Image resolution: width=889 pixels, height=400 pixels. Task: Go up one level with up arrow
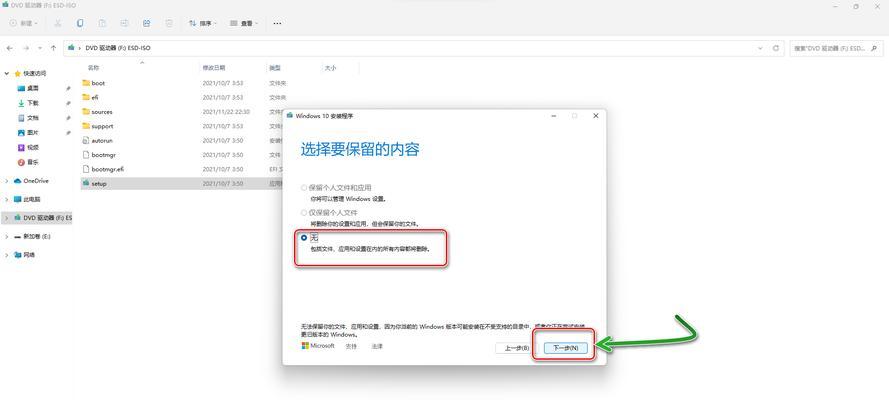click(x=53, y=48)
